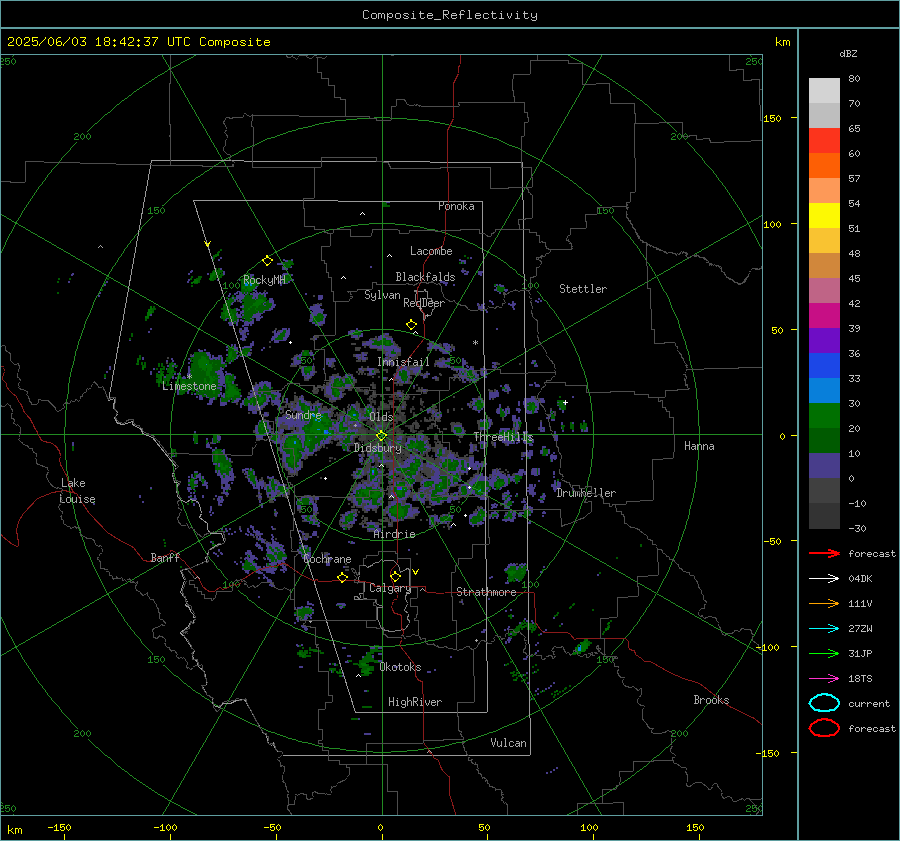
Task: Click the Brooks label on the map
Action: (711, 700)
